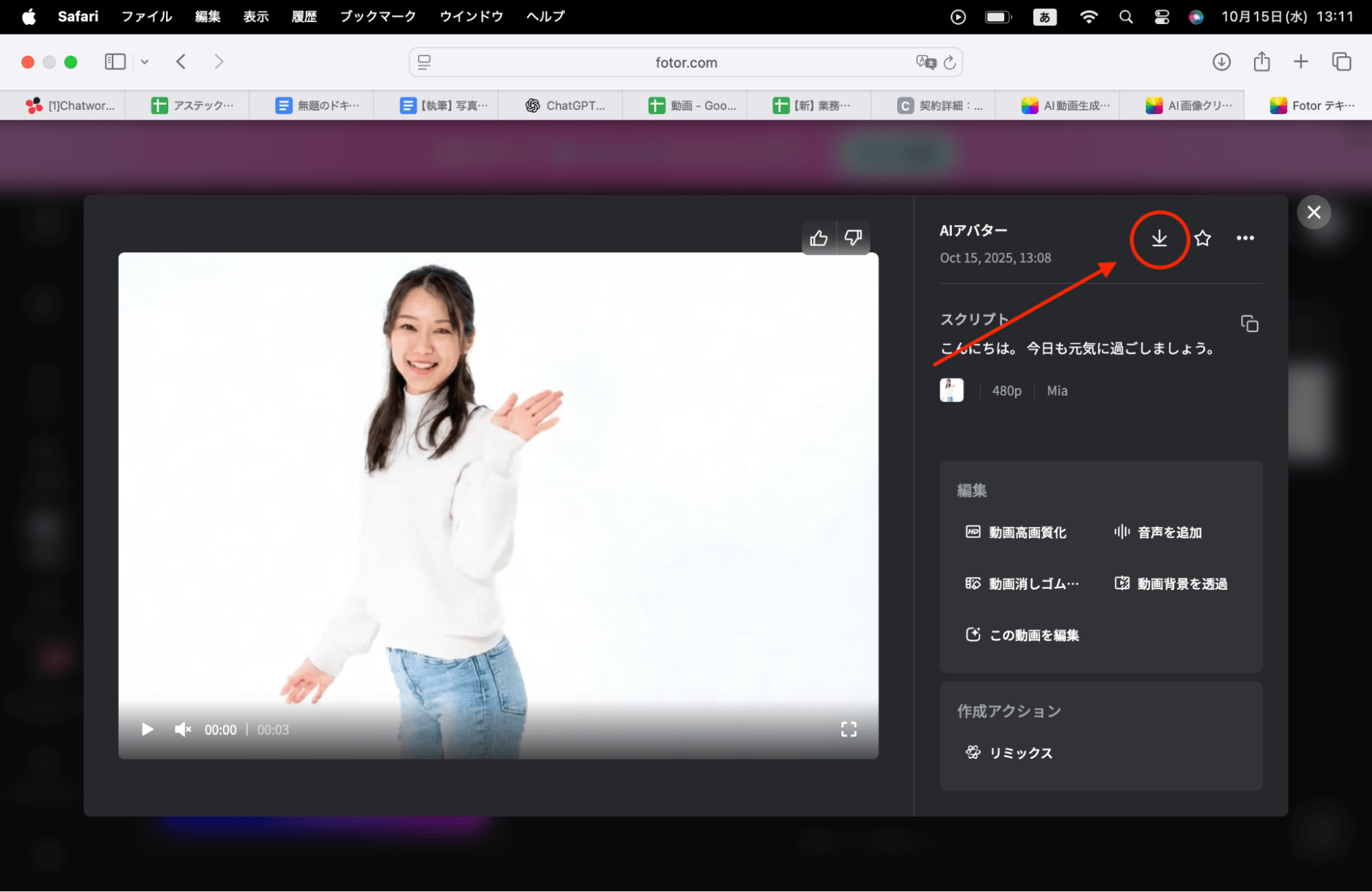Close the video detail overlay
The width and height of the screenshot is (1372, 892).
tap(1313, 212)
